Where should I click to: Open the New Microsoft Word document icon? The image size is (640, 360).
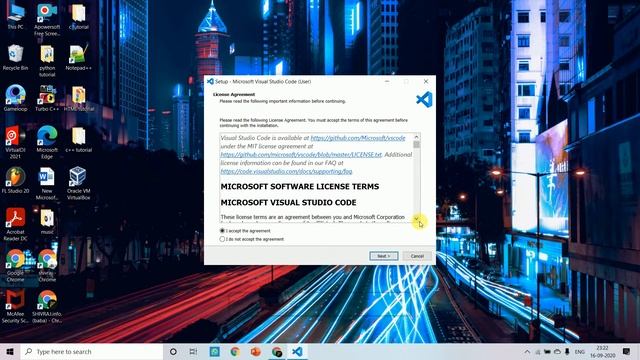pyautogui.click(x=47, y=184)
